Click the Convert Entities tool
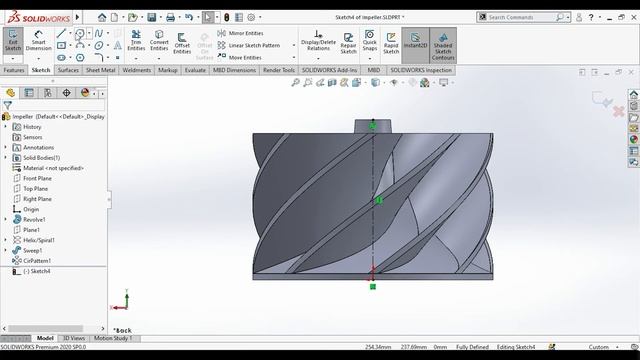Viewport: 640px width, 360px height. (x=159, y=40)
